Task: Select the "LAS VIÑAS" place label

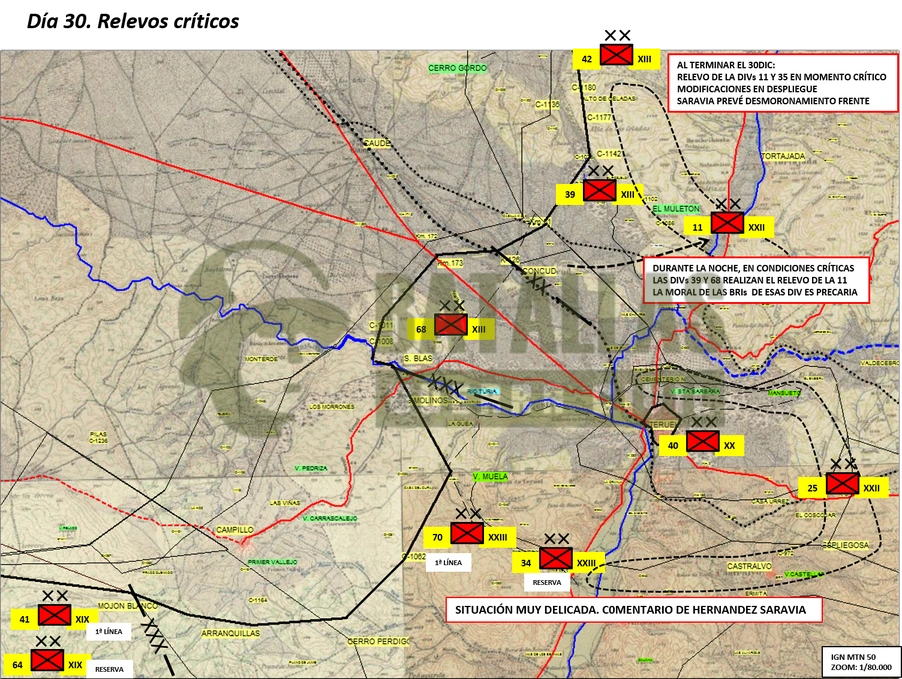Action: tap(285, 503)
